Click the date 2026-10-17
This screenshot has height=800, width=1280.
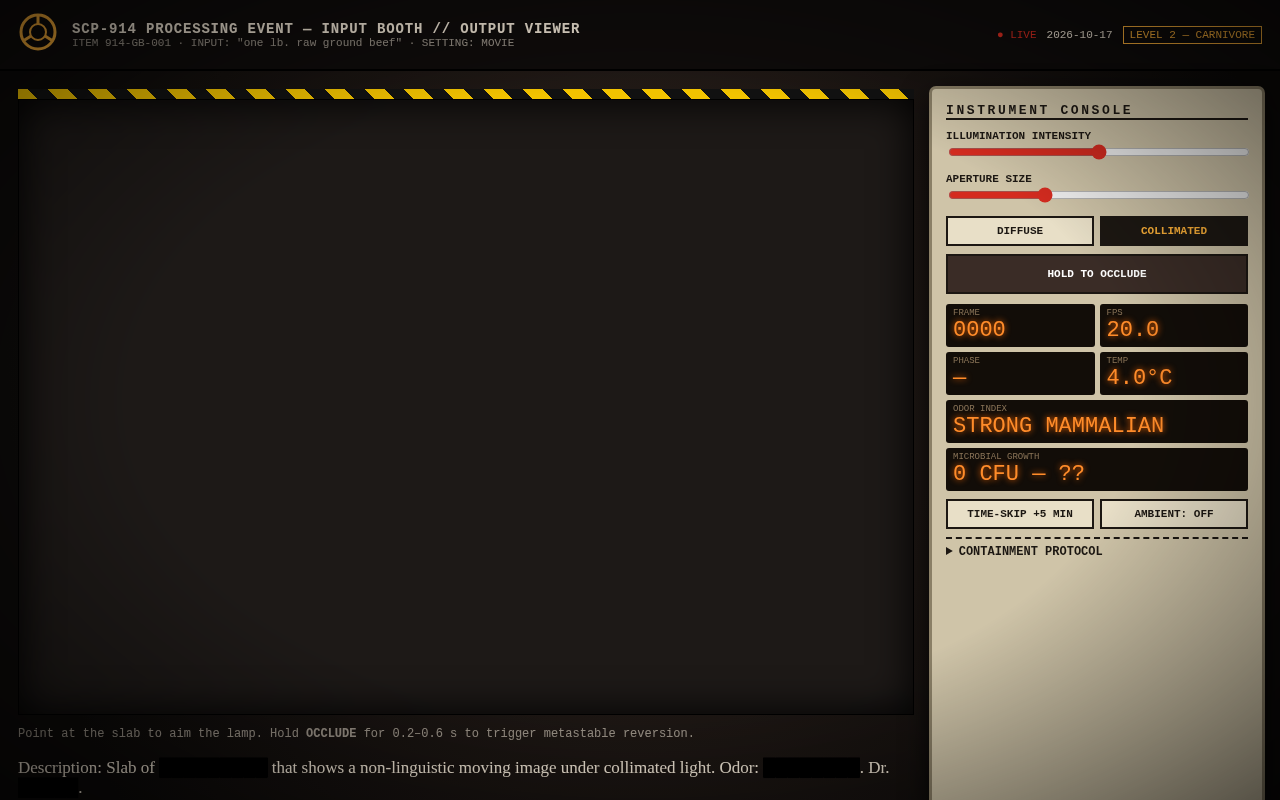click(x=1079, y=35)
